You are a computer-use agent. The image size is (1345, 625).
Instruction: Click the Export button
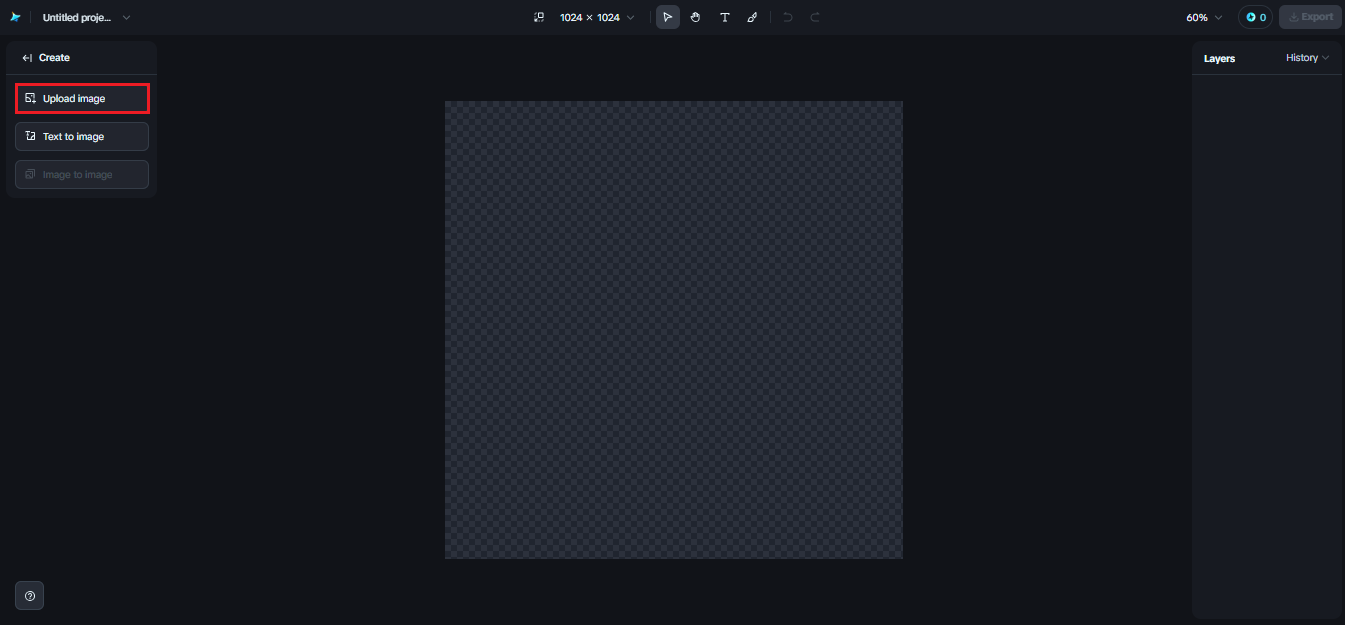coord(1310,17)
